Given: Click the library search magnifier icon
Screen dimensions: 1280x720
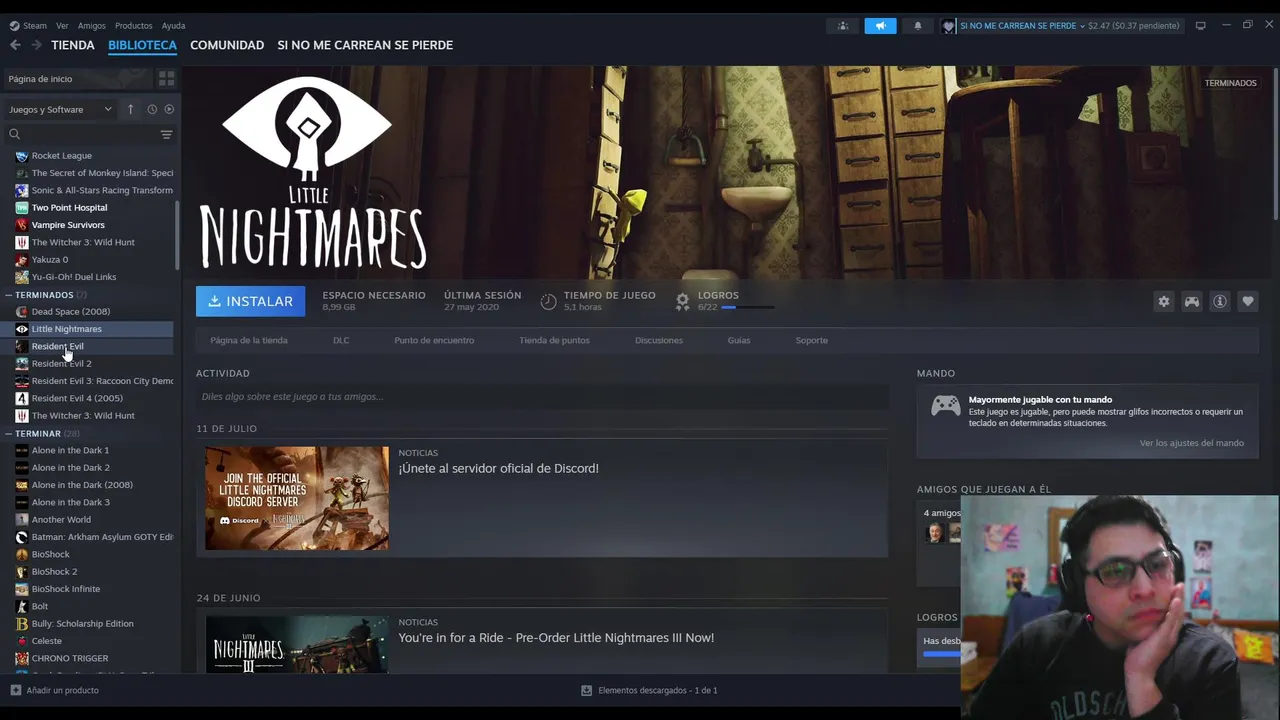Looking at the screenshot, I should pyautogui.click(x=14, y=134).
